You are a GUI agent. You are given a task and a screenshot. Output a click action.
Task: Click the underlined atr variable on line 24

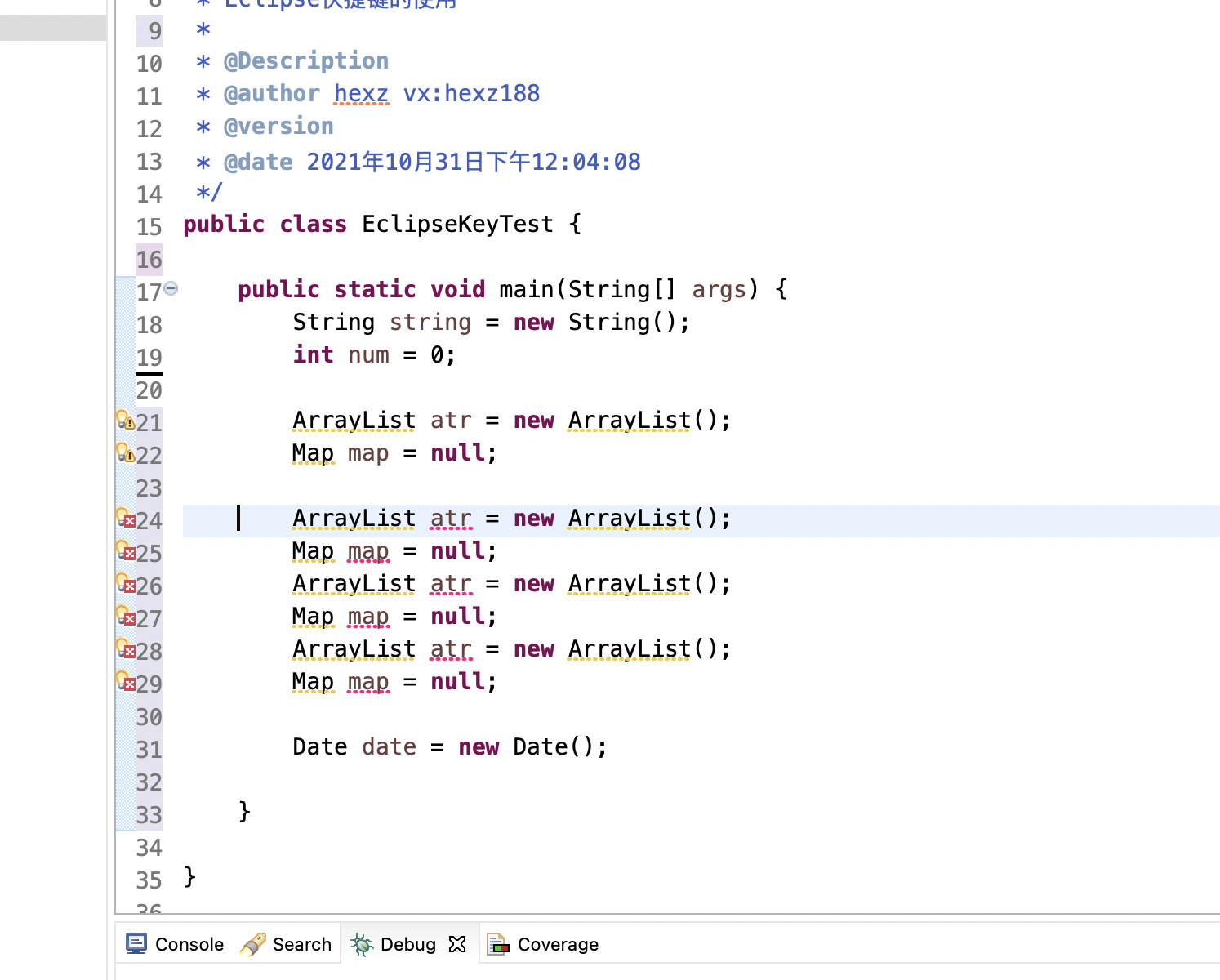[x=451, y=519]
